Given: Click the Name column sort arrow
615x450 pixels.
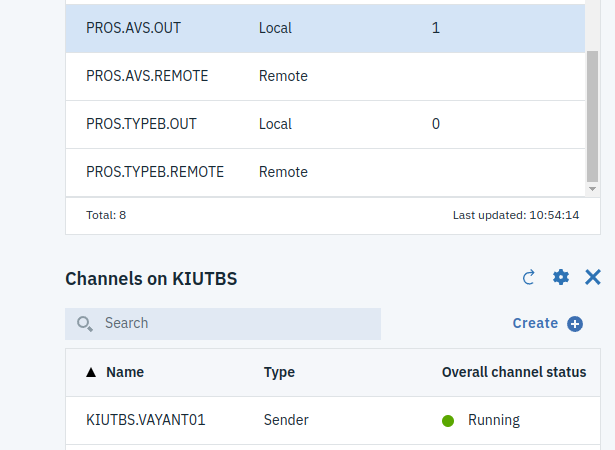Looking at the screenshot, I should pos(91,372).
